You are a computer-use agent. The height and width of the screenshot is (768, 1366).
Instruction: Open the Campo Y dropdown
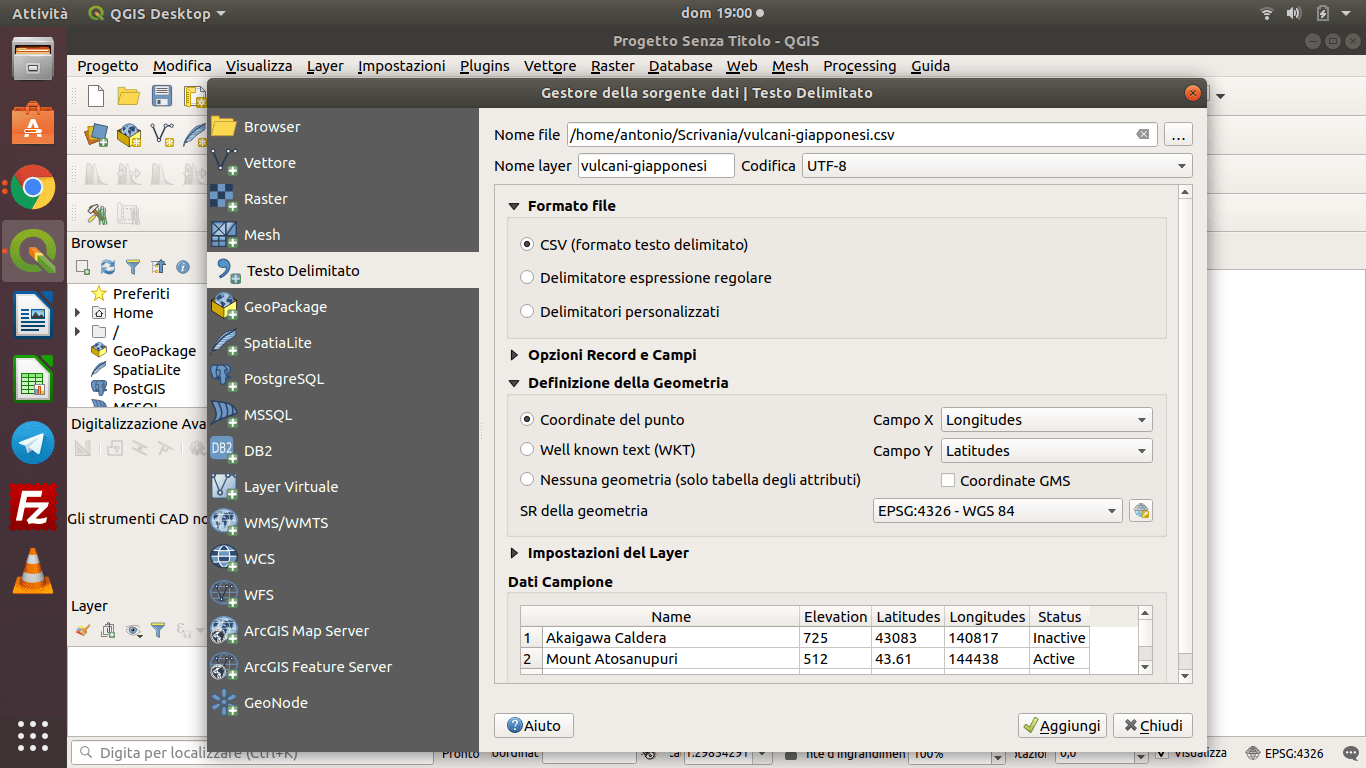(1046, 451)
